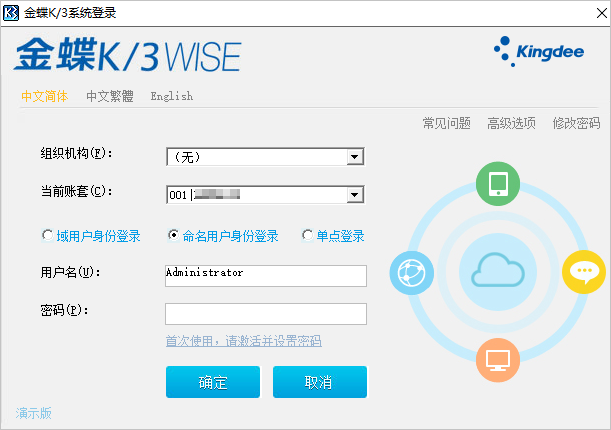This screenshot has height=430, width=611.
Task: Switch language to English
Action: [172, 96]
